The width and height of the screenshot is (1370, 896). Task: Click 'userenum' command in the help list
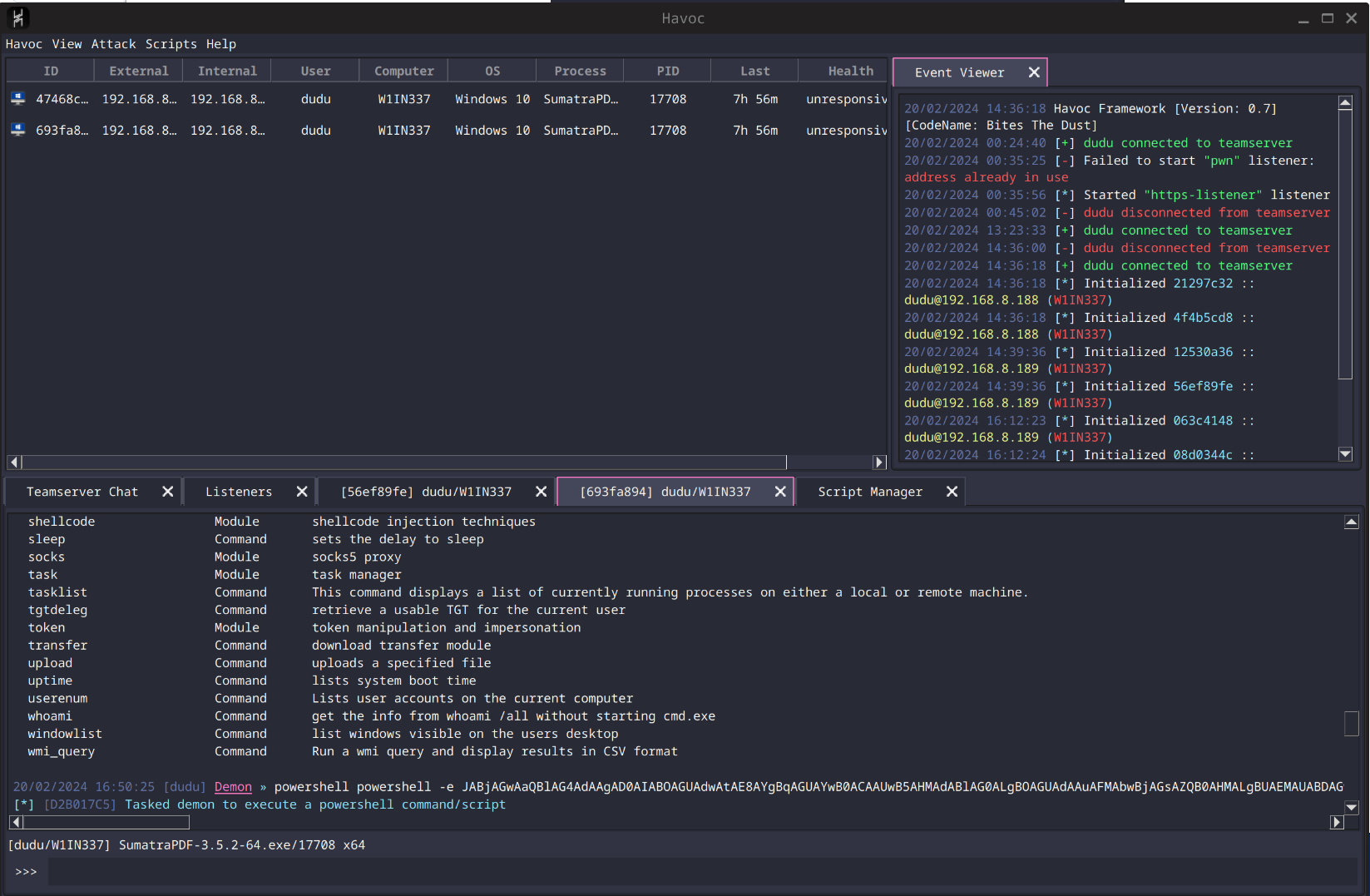(57, 698)
